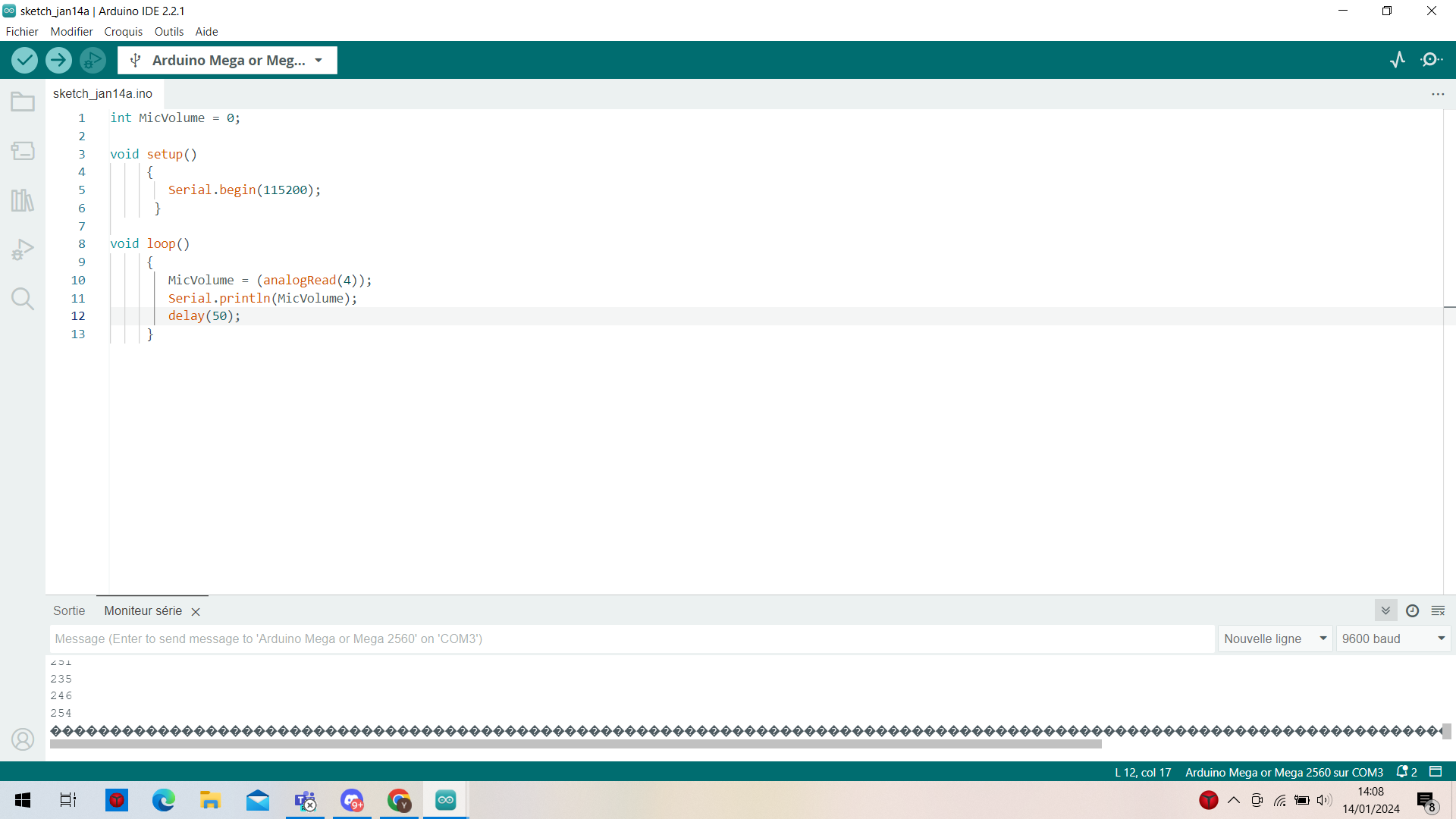Click the serial message input field
This screenshot has width=1456, height=819.
click(631, 639)
